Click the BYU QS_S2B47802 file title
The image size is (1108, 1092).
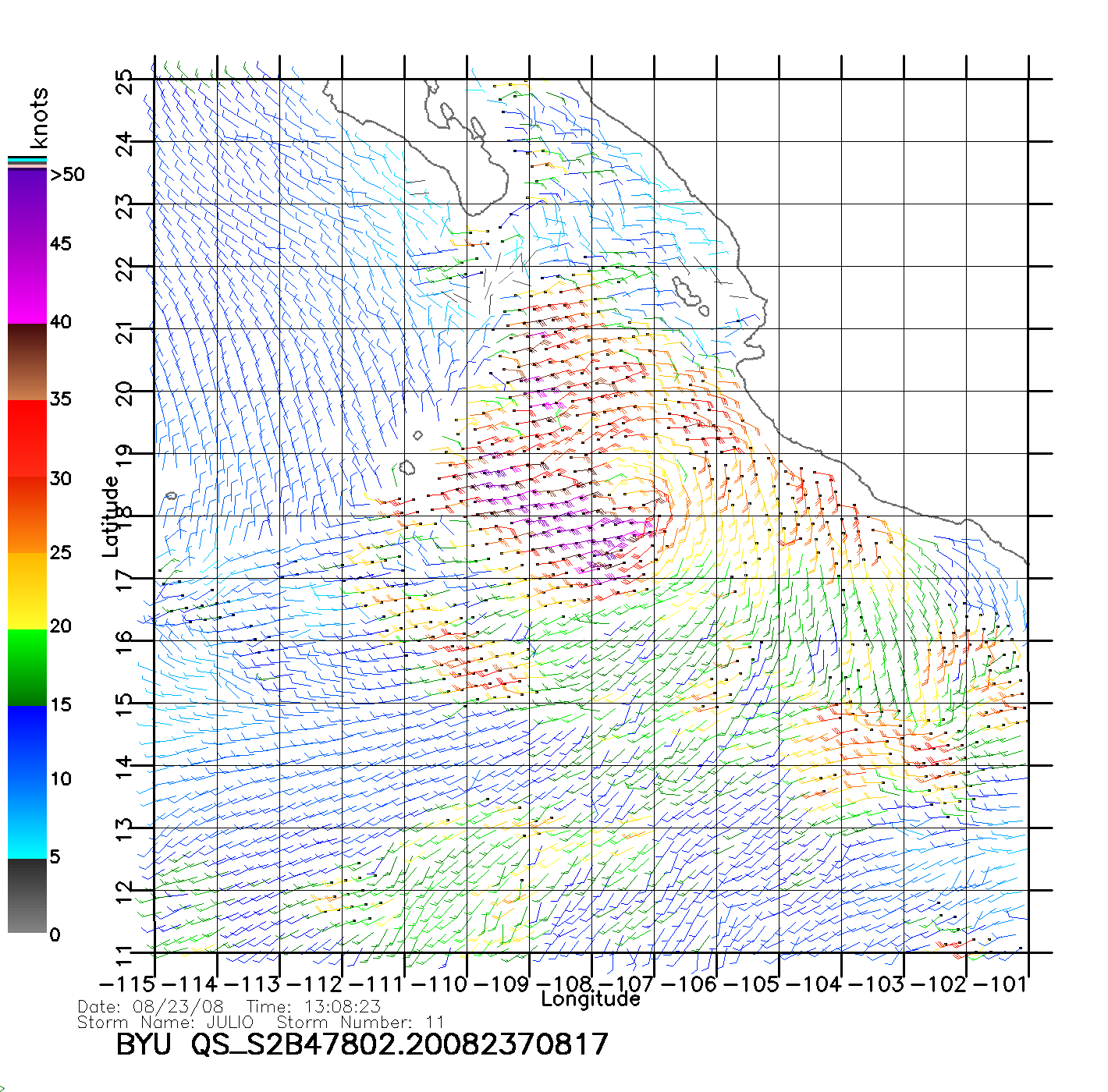[361, 1045]
